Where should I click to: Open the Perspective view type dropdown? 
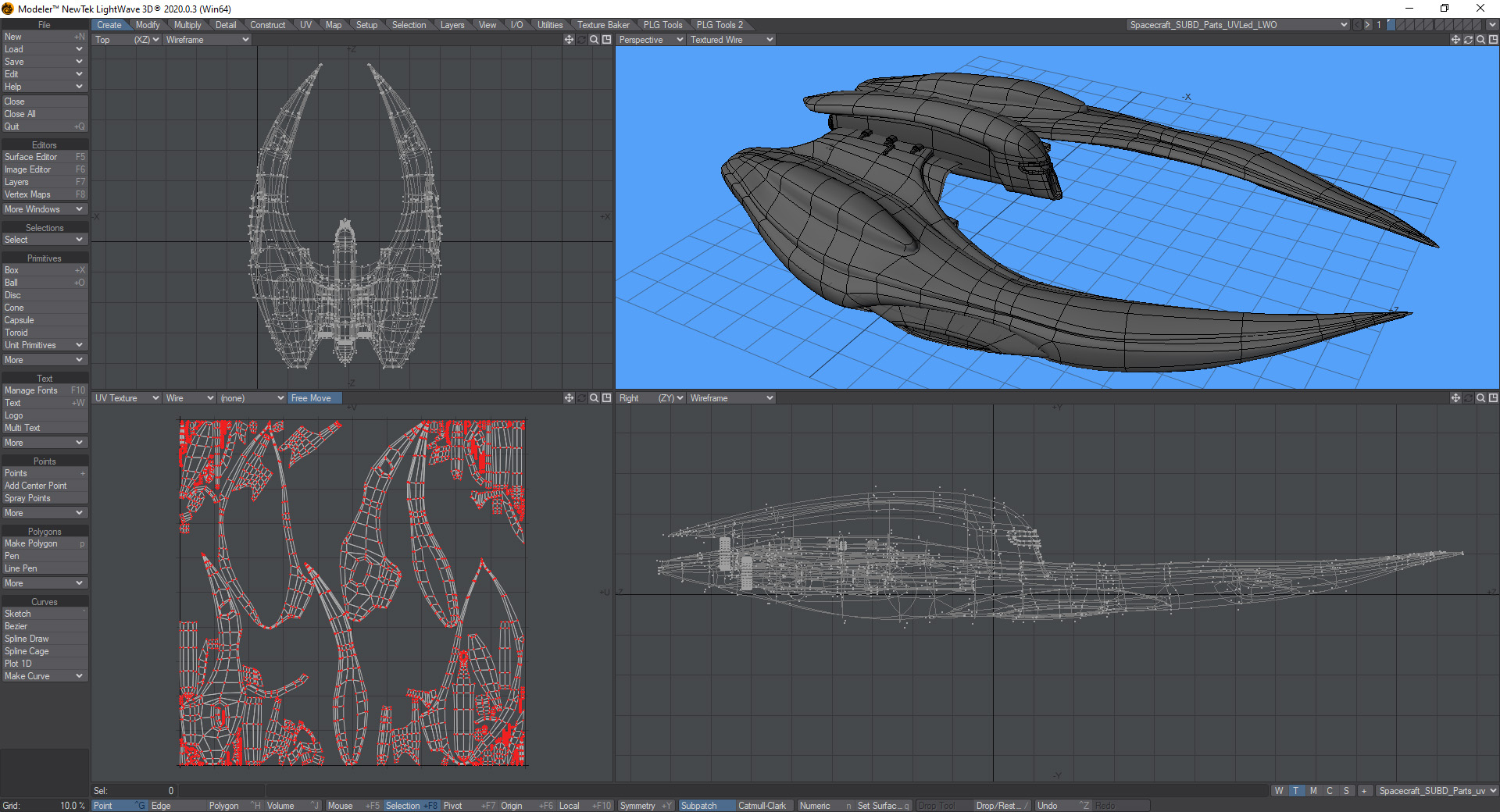[650, 39]
